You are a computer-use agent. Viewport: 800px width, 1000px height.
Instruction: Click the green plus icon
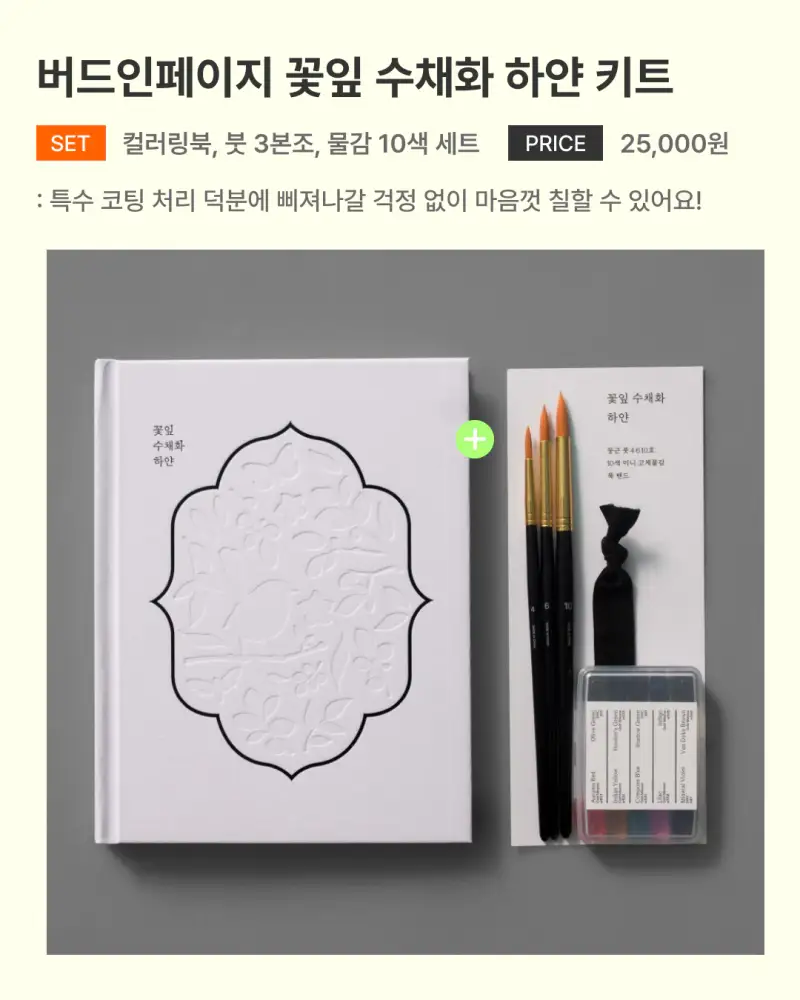475,439
